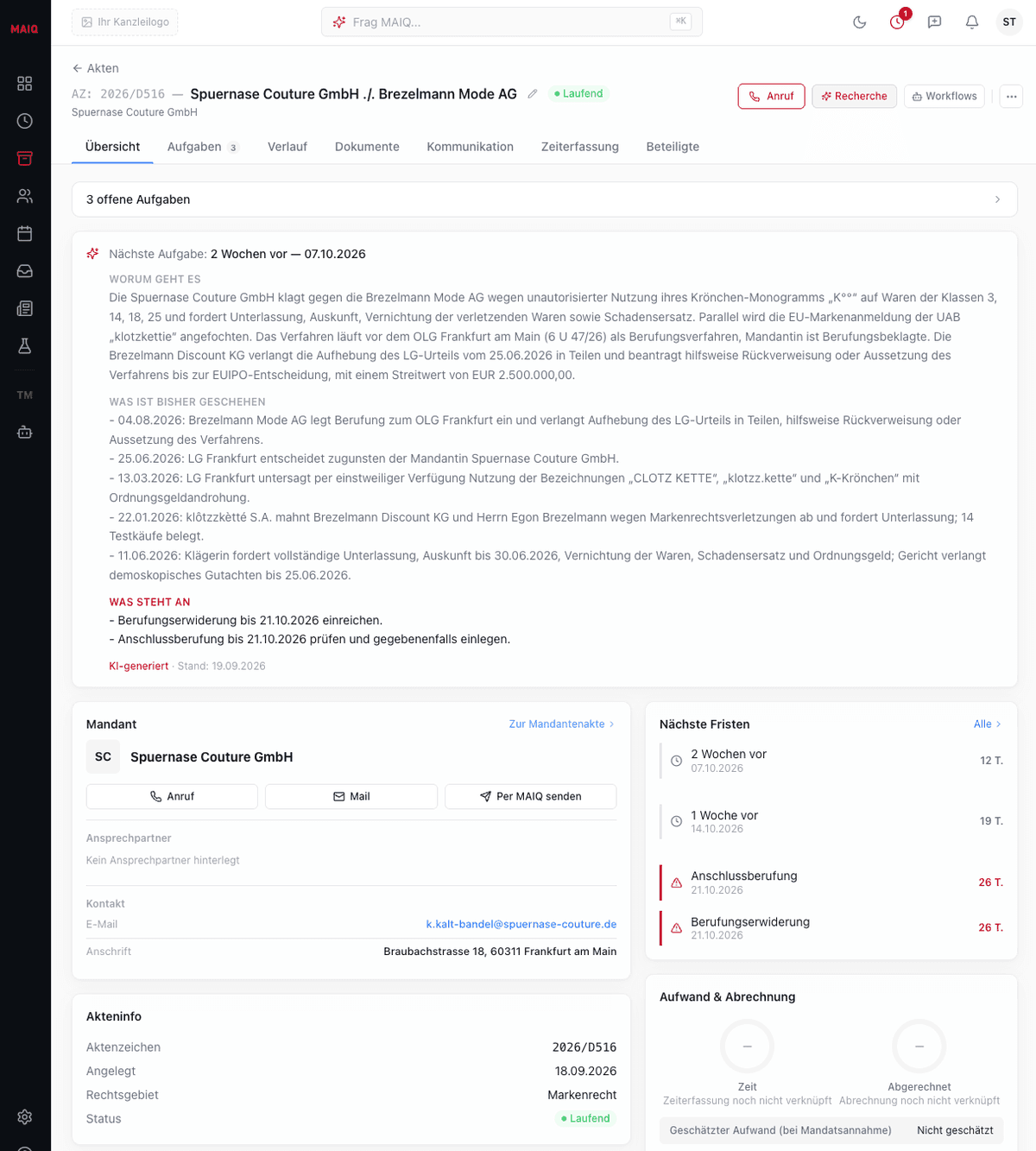The image size is (1036, 1151).
Task: Open the Kommunikation tab
Action: (471, 147)
